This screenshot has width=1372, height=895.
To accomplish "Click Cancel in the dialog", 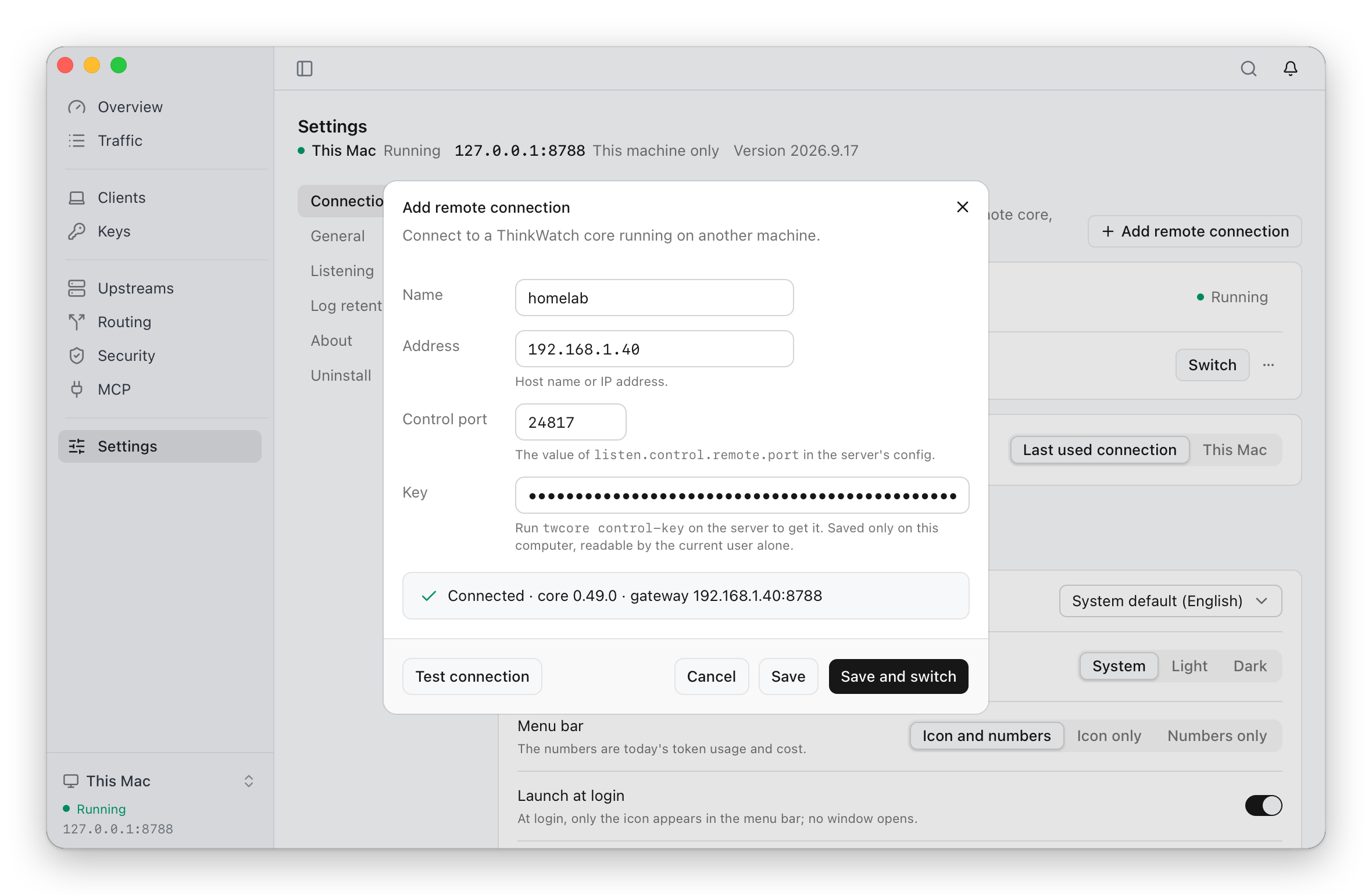I will [711, 676].
